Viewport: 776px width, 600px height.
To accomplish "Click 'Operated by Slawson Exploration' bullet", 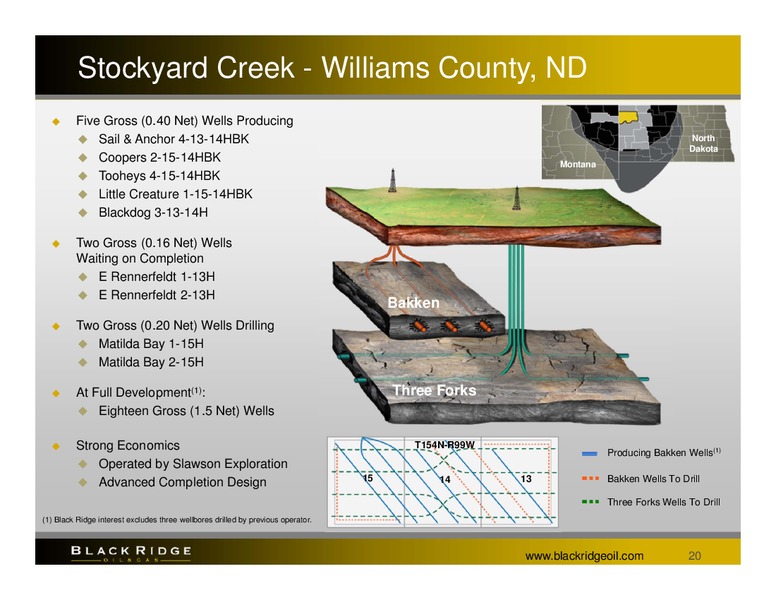I will 193,464.
